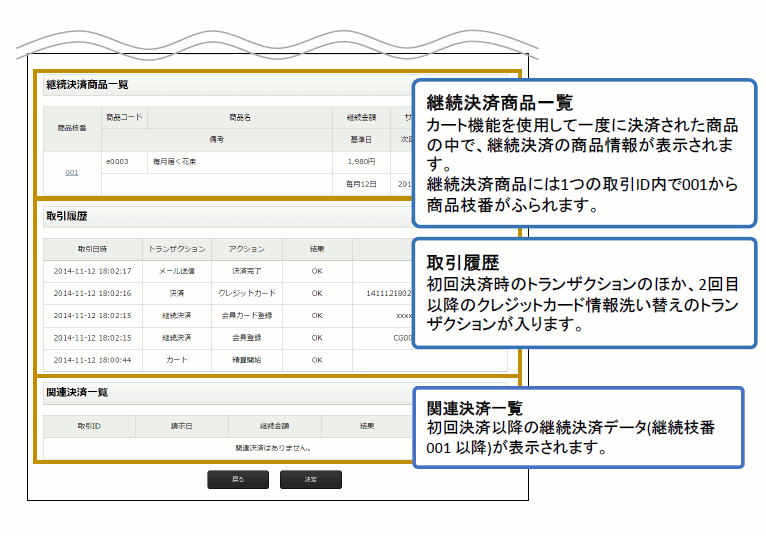The image size is (766, 536).
Task: Select the 毎月届く花束 product name cell
Action: pyautogui.click(x=175, y=160)
